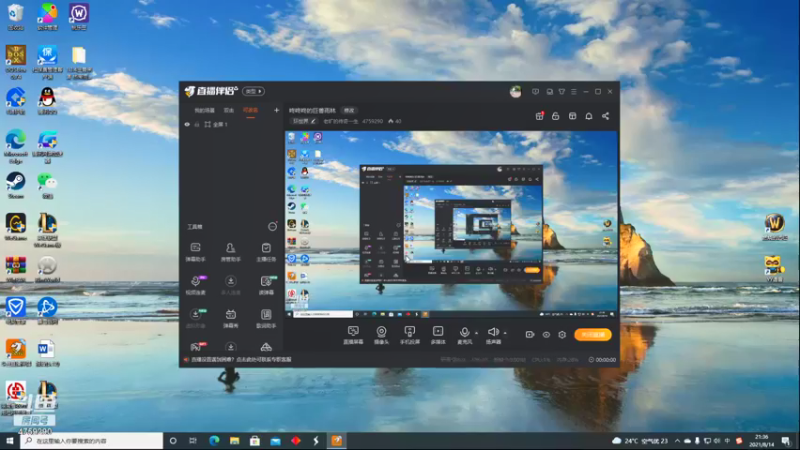Open the feedback message icon in title bar
This screenshot has height=450, width=800.
(x=535, y=92)
